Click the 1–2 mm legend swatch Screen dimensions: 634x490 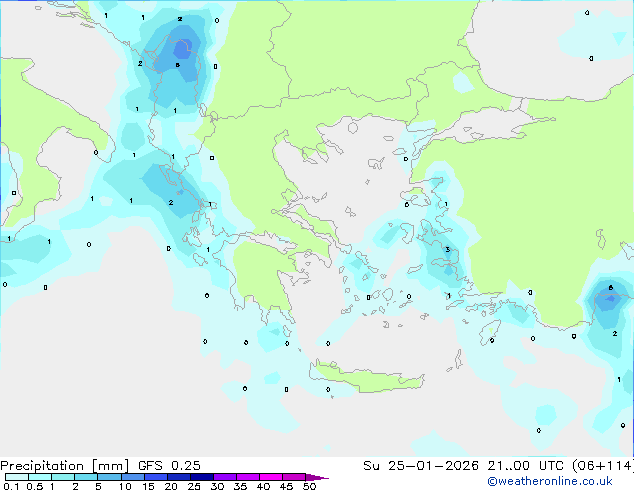63,477
